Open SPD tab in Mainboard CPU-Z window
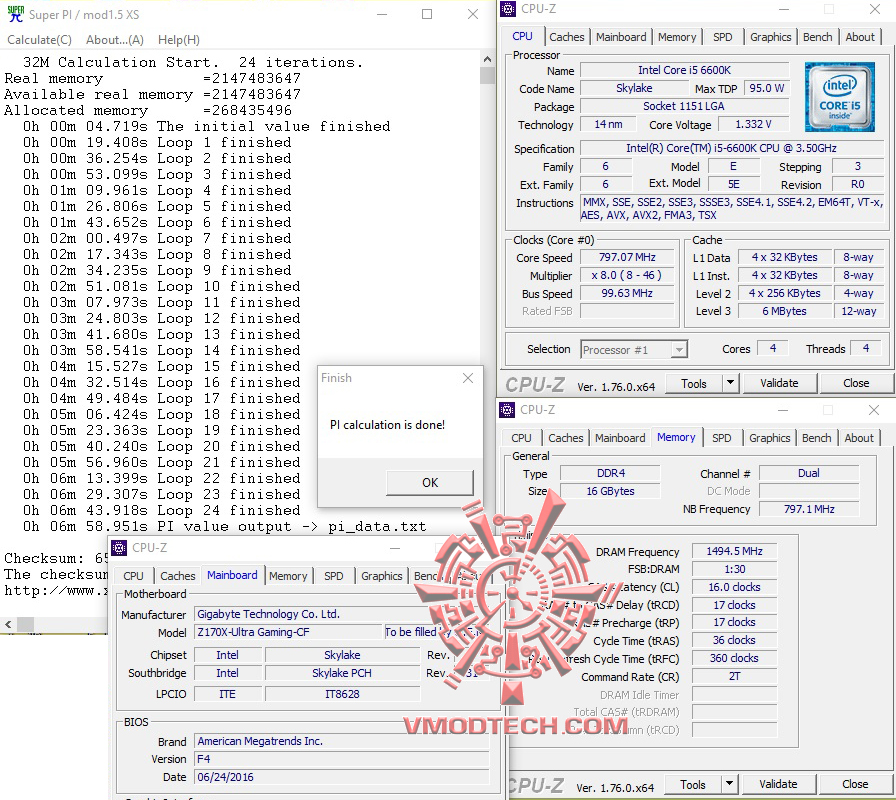Viewport: 896px width, 800px height. click(x=334, y=577)
